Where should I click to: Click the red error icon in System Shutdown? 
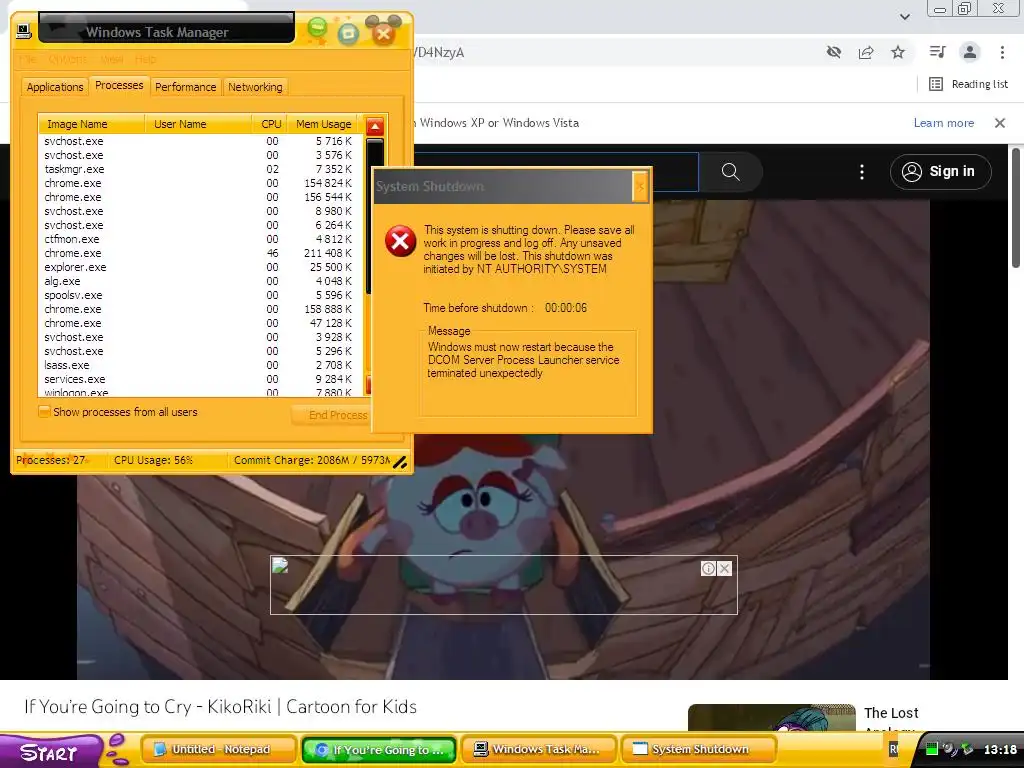[400, 242]
